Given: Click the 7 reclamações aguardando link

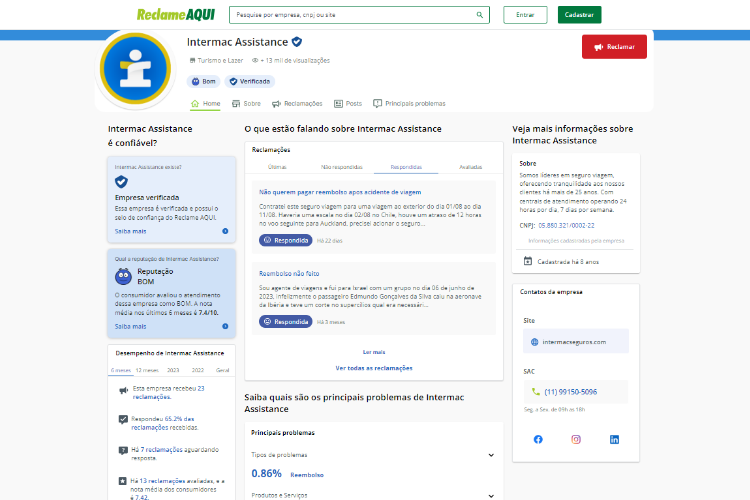Looking at the screenshot, I should point(161,450).
